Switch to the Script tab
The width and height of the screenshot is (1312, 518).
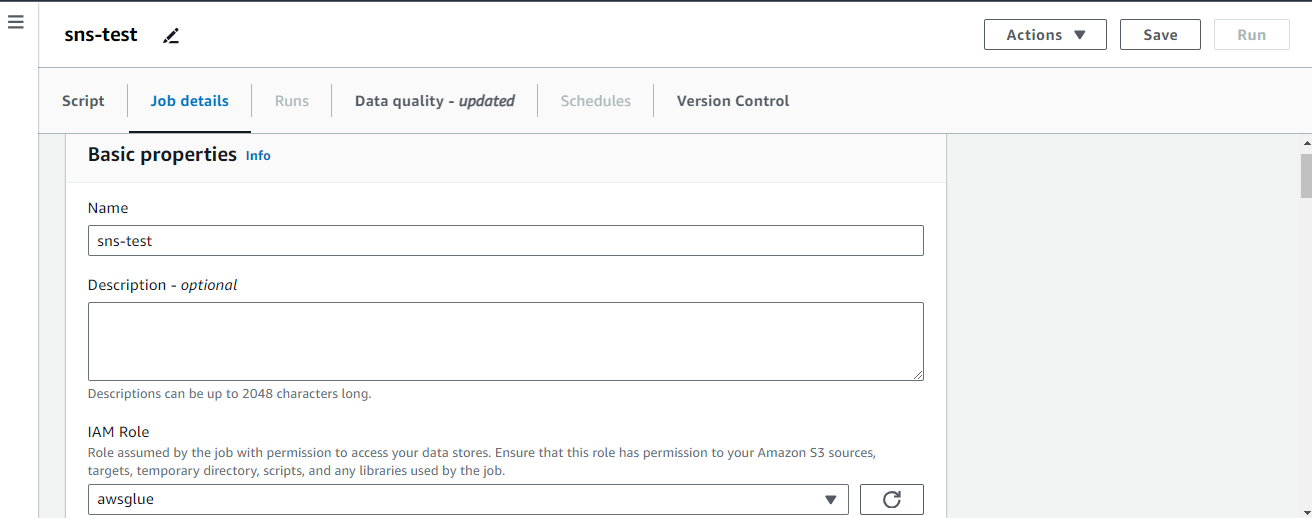pos(83,101)
